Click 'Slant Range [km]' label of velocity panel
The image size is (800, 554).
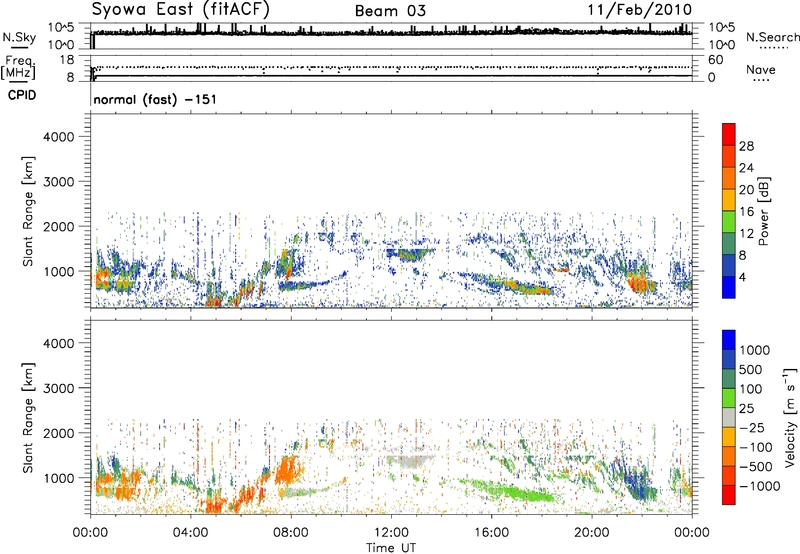pyautogui.click(x=28, y=418)
